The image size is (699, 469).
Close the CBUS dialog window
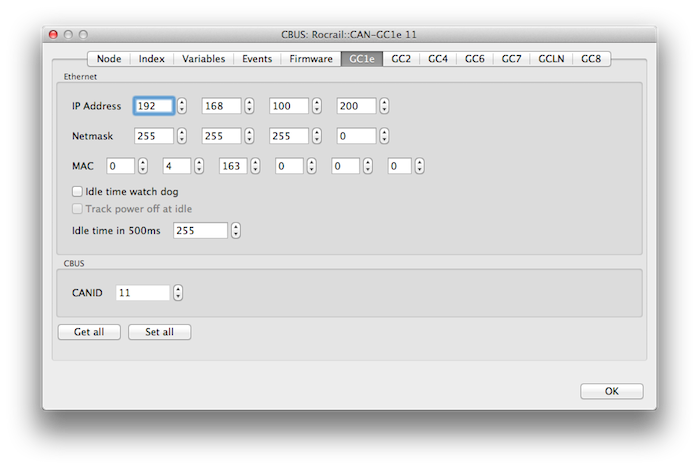[52, 35]
